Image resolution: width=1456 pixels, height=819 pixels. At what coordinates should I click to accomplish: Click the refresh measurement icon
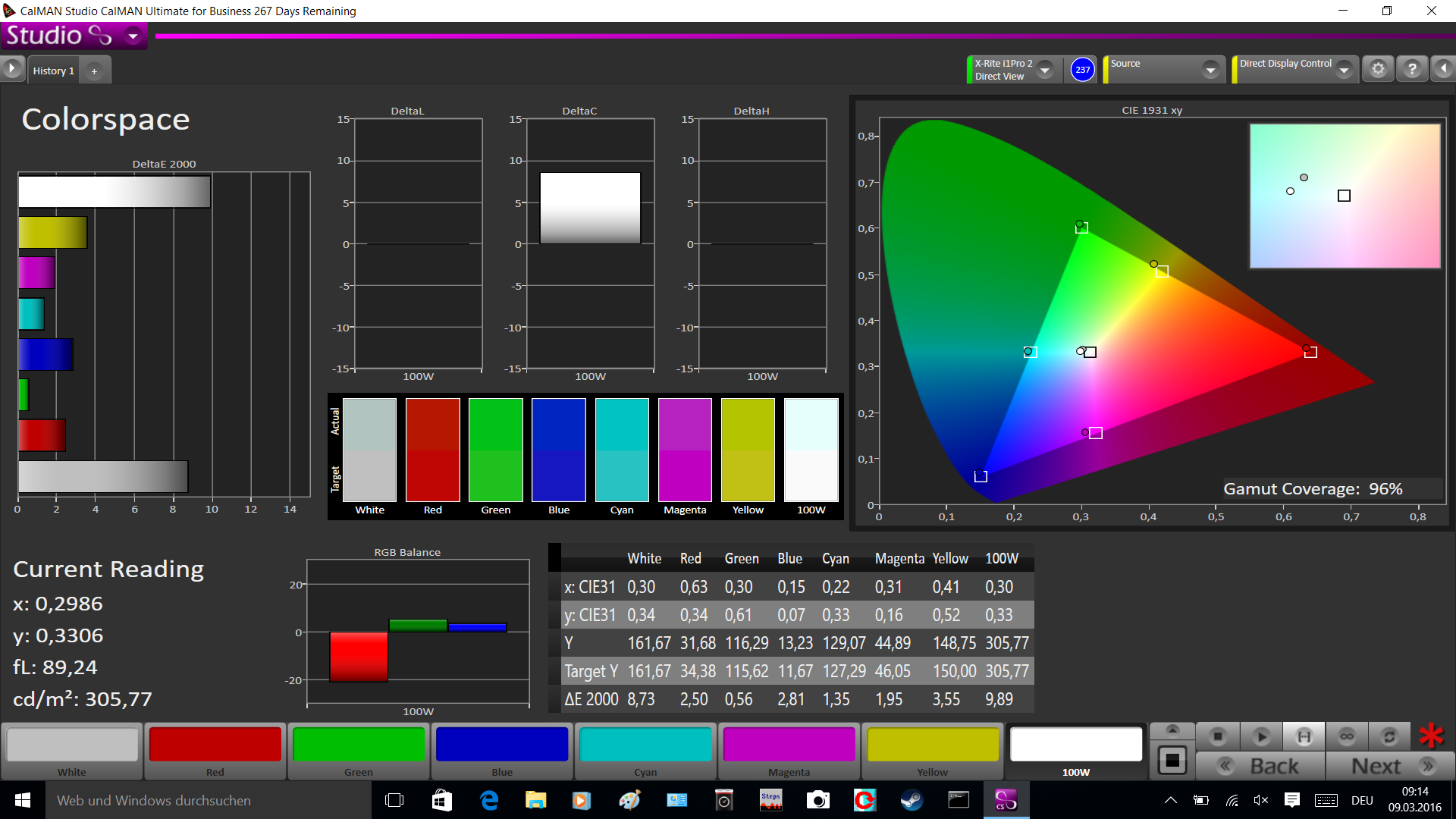1389,736
